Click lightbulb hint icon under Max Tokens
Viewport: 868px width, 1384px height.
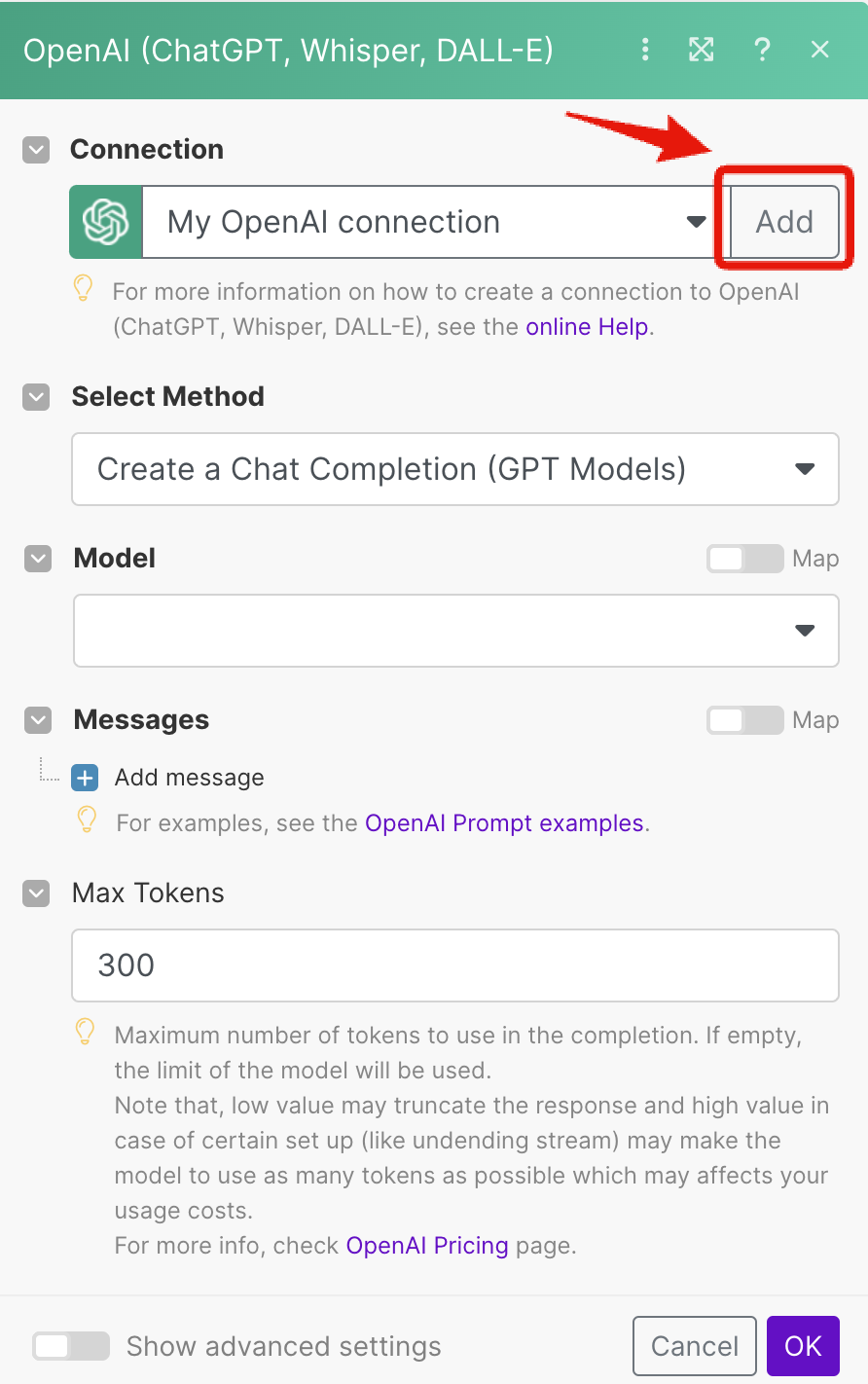pyautogui.click(x=87, y=1032)
